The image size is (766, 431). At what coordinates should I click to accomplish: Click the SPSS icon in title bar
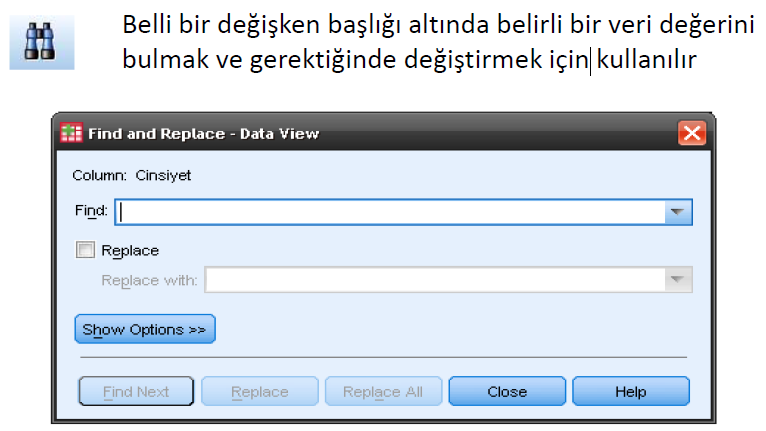pos(71,133)
